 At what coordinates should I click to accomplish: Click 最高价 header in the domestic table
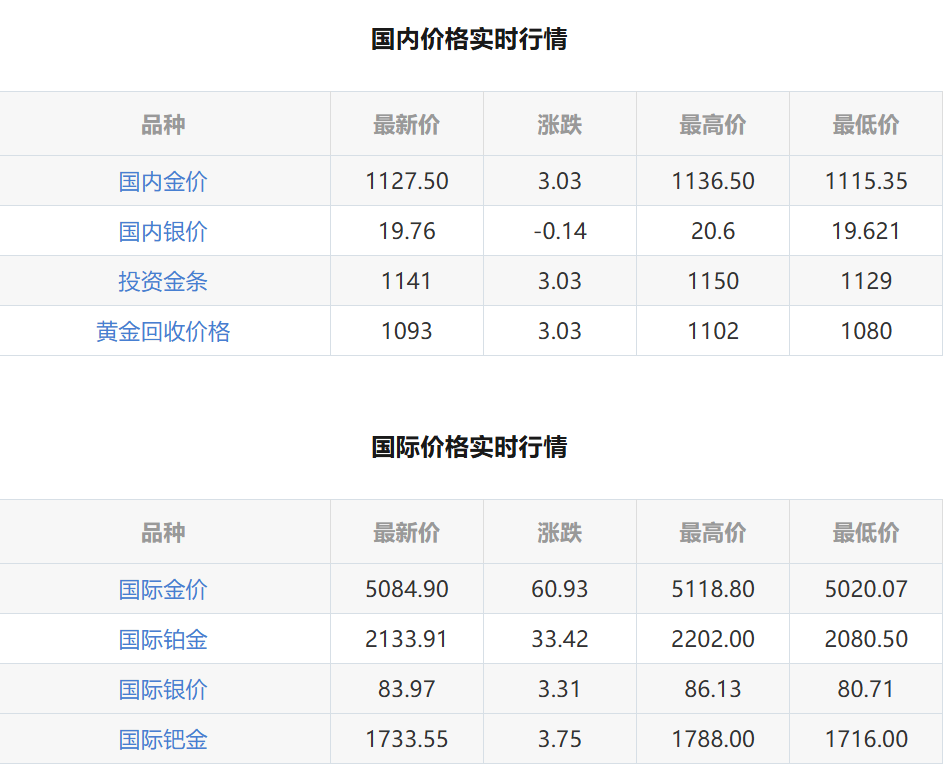(712, 125)
